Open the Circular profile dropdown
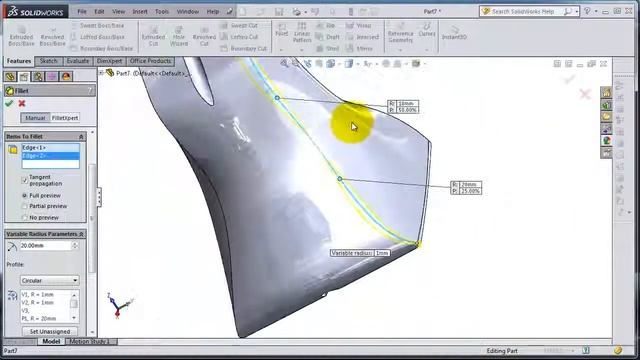This screenshot has height=360, width=640. coord(49,280)
